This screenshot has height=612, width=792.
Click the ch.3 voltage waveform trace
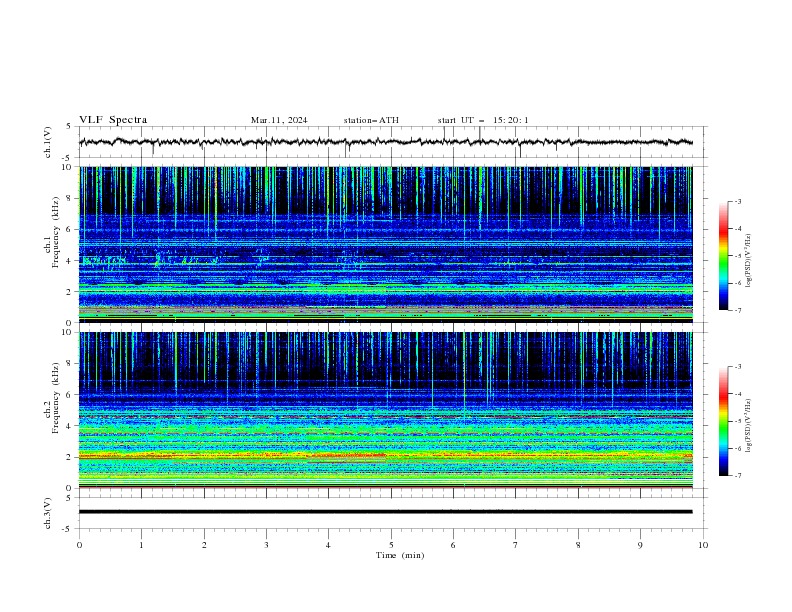point(385,512)
